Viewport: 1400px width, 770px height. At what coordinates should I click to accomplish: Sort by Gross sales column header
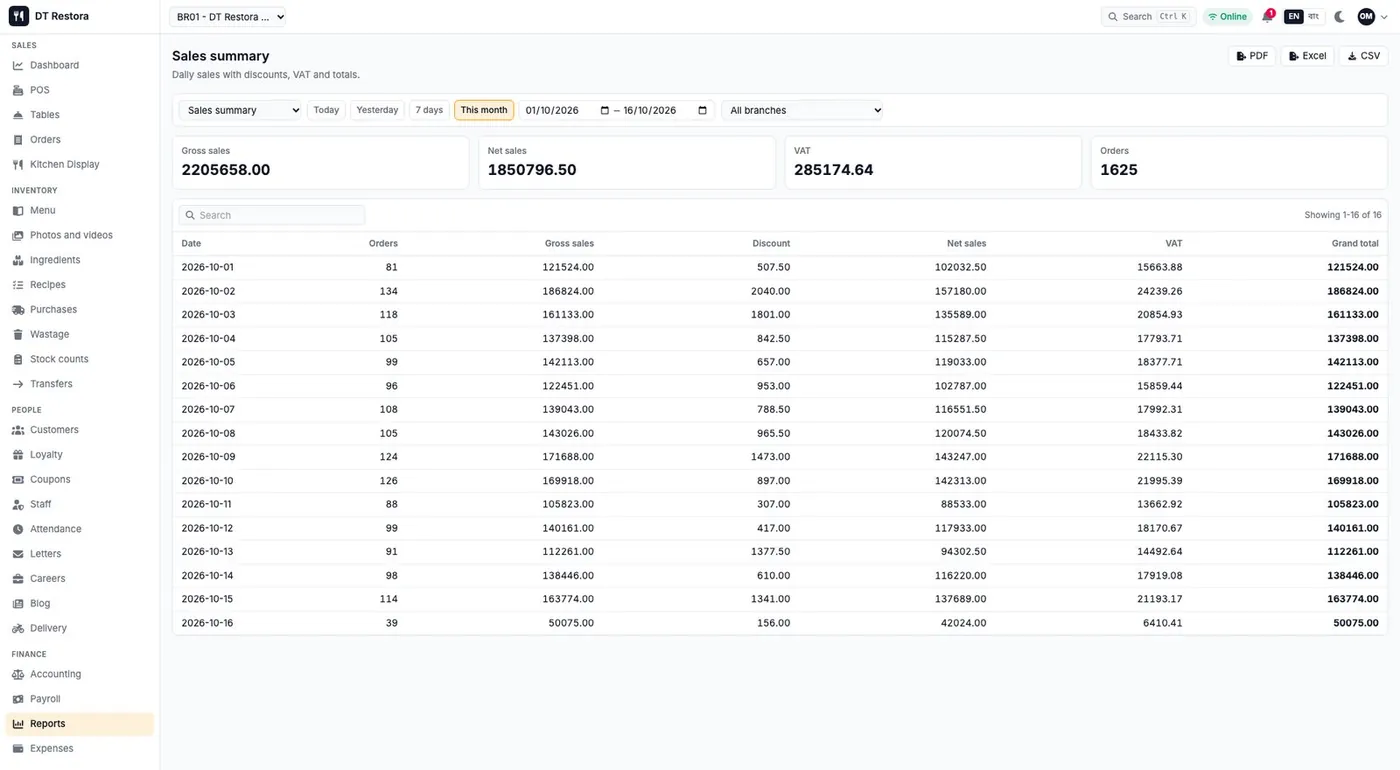click(x=569, y=243)
